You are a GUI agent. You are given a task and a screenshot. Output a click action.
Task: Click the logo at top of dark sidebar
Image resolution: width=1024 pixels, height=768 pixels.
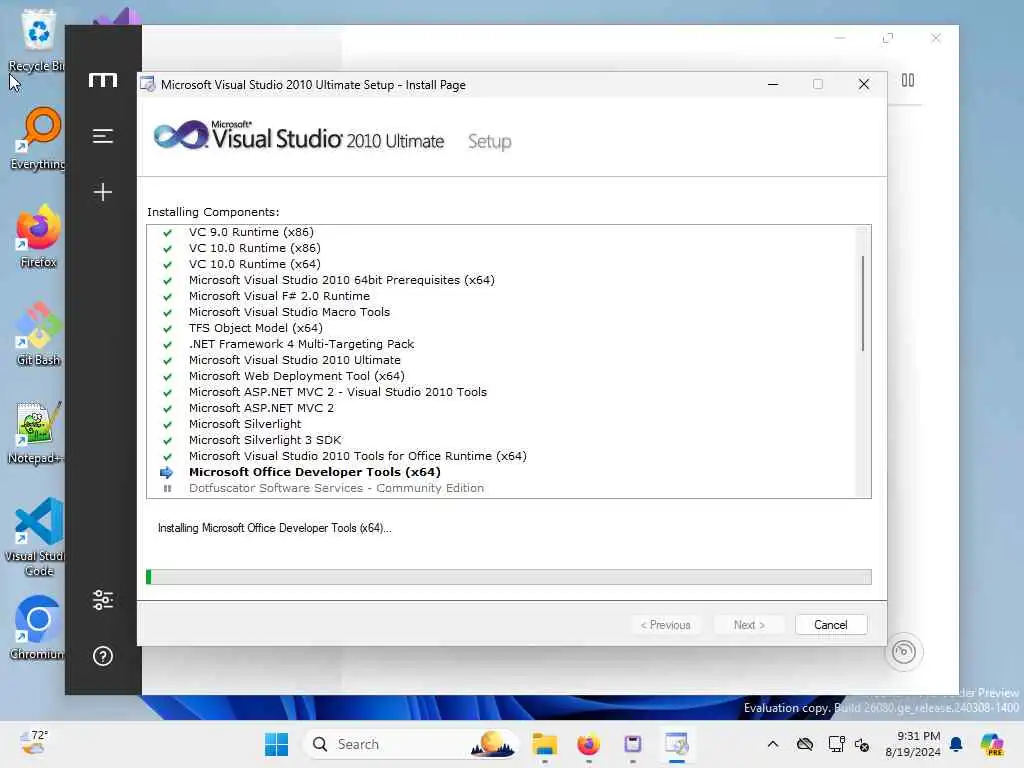103,80
